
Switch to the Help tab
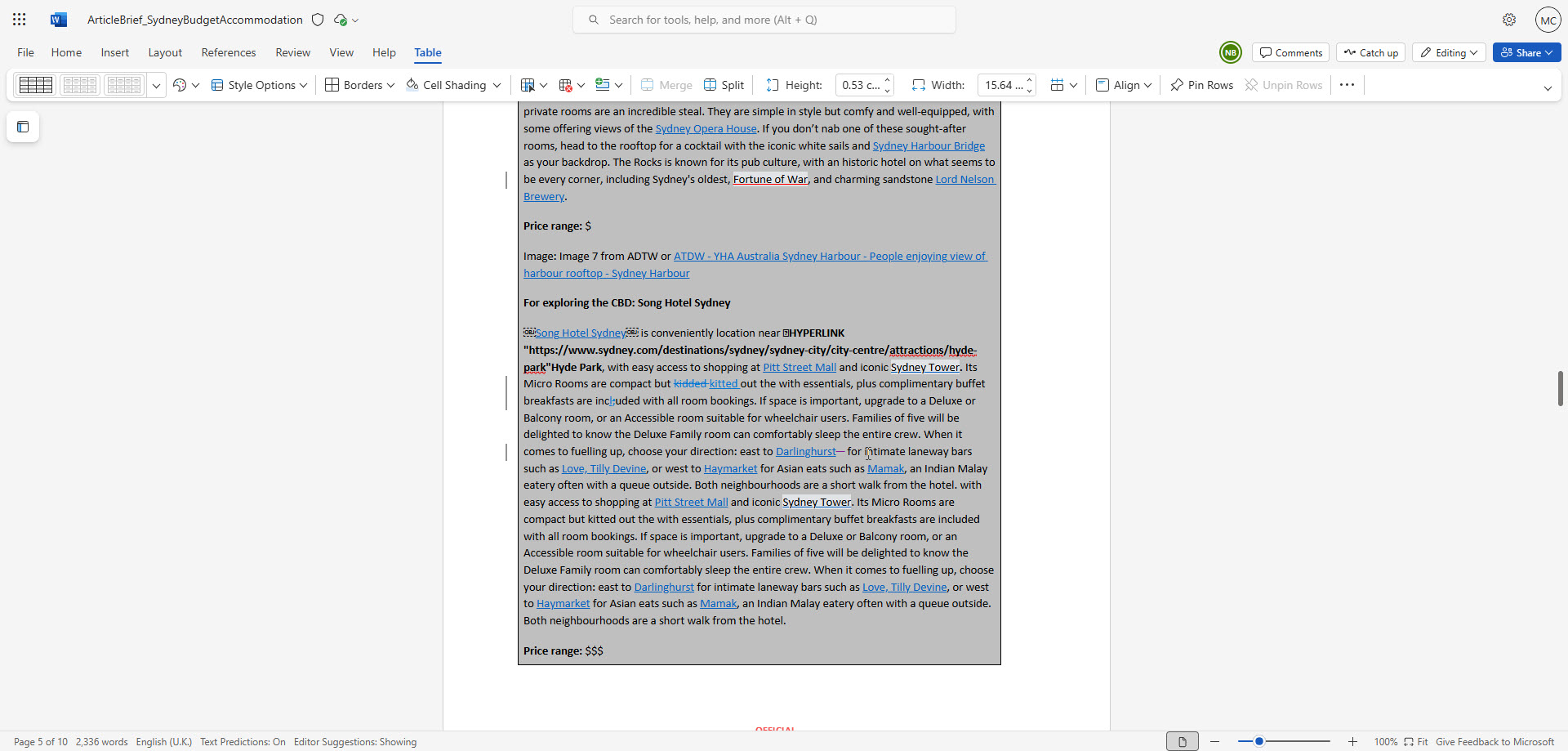point(384,52)
